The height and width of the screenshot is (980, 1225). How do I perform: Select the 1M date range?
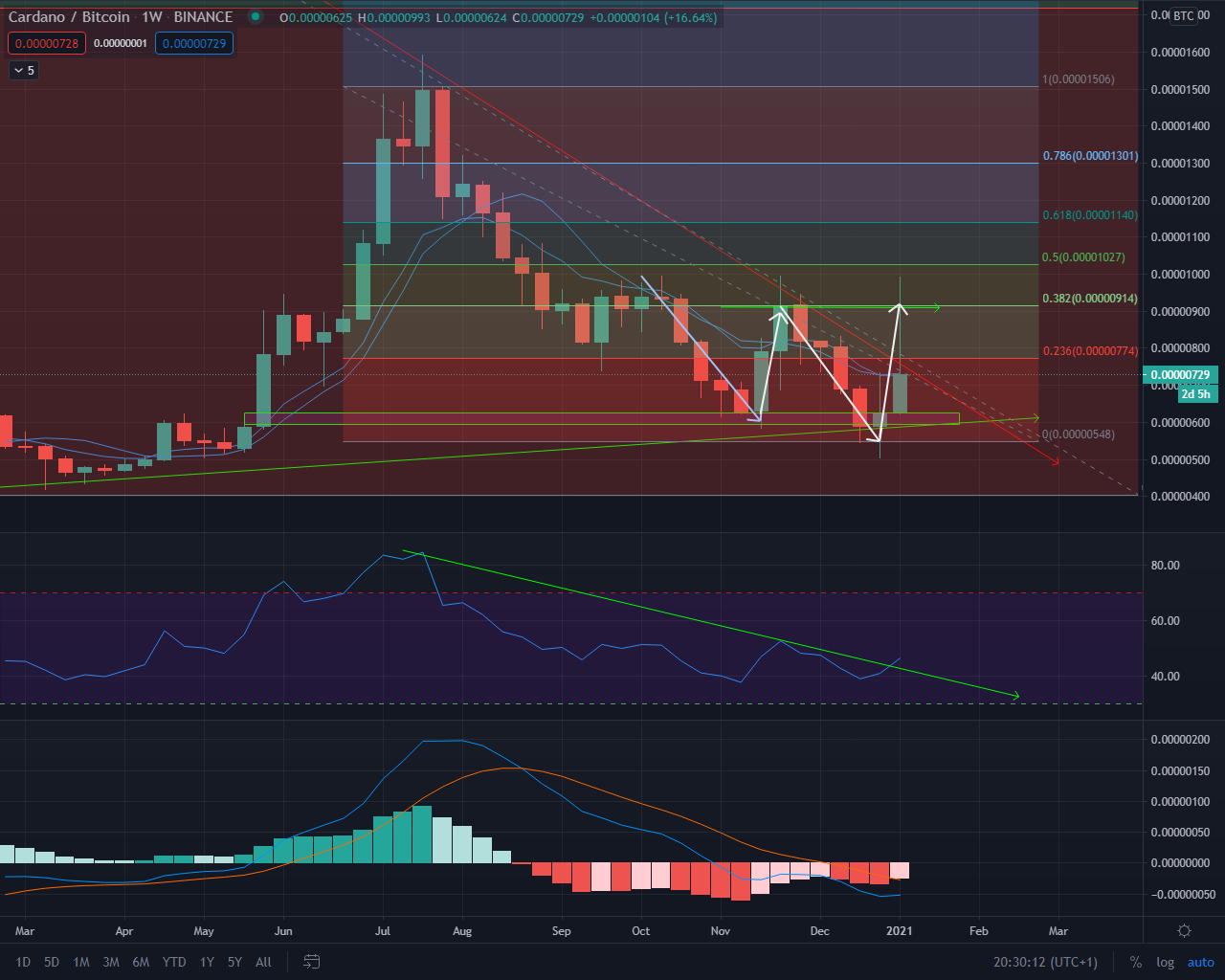click(x=81, y=962)
